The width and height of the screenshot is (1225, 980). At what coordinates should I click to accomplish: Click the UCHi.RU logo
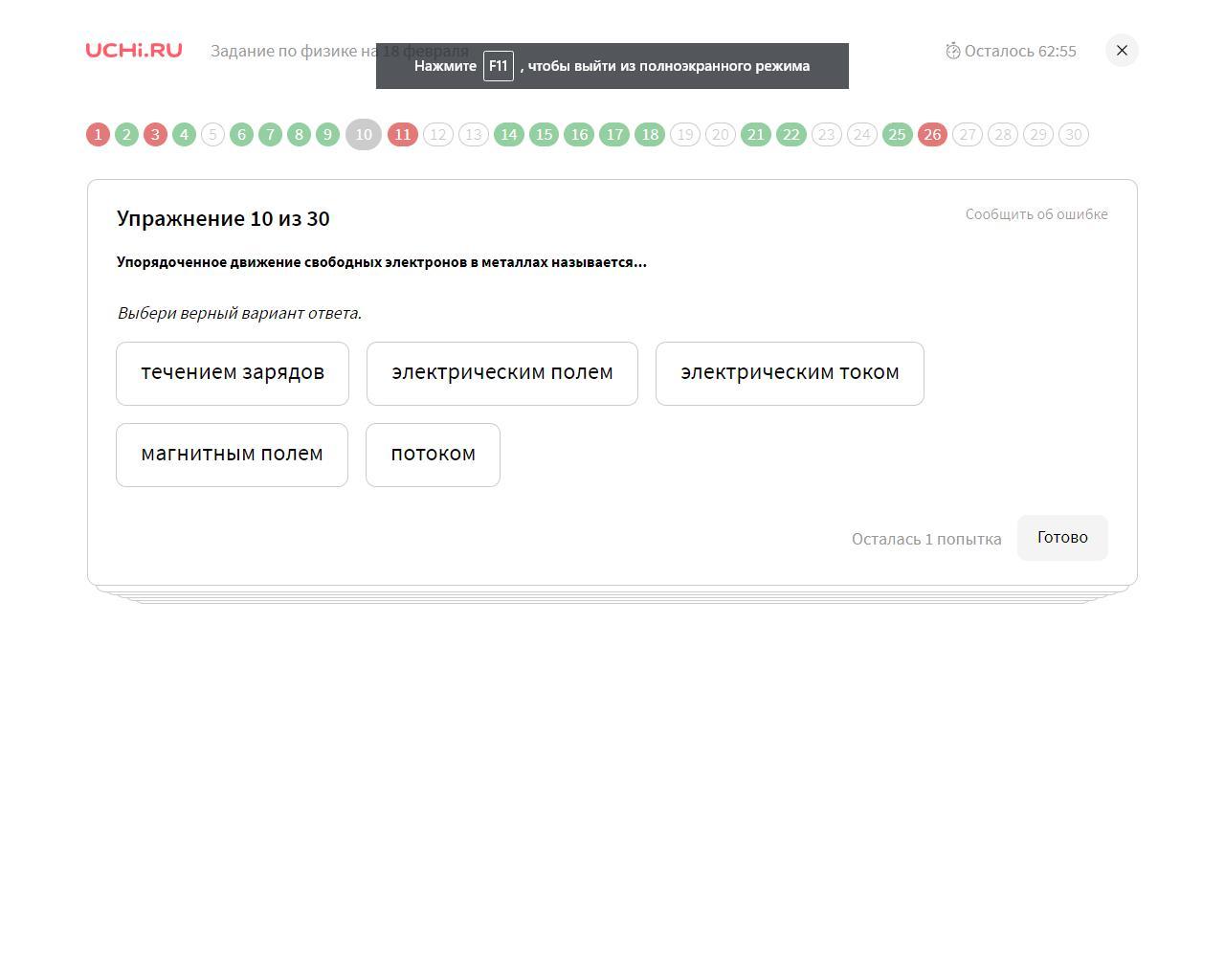pos(134,50)
